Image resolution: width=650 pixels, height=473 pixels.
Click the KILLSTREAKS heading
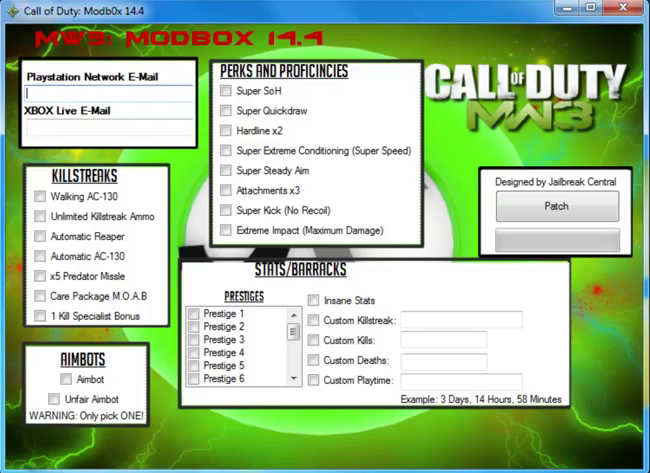[x=85, y=176]
